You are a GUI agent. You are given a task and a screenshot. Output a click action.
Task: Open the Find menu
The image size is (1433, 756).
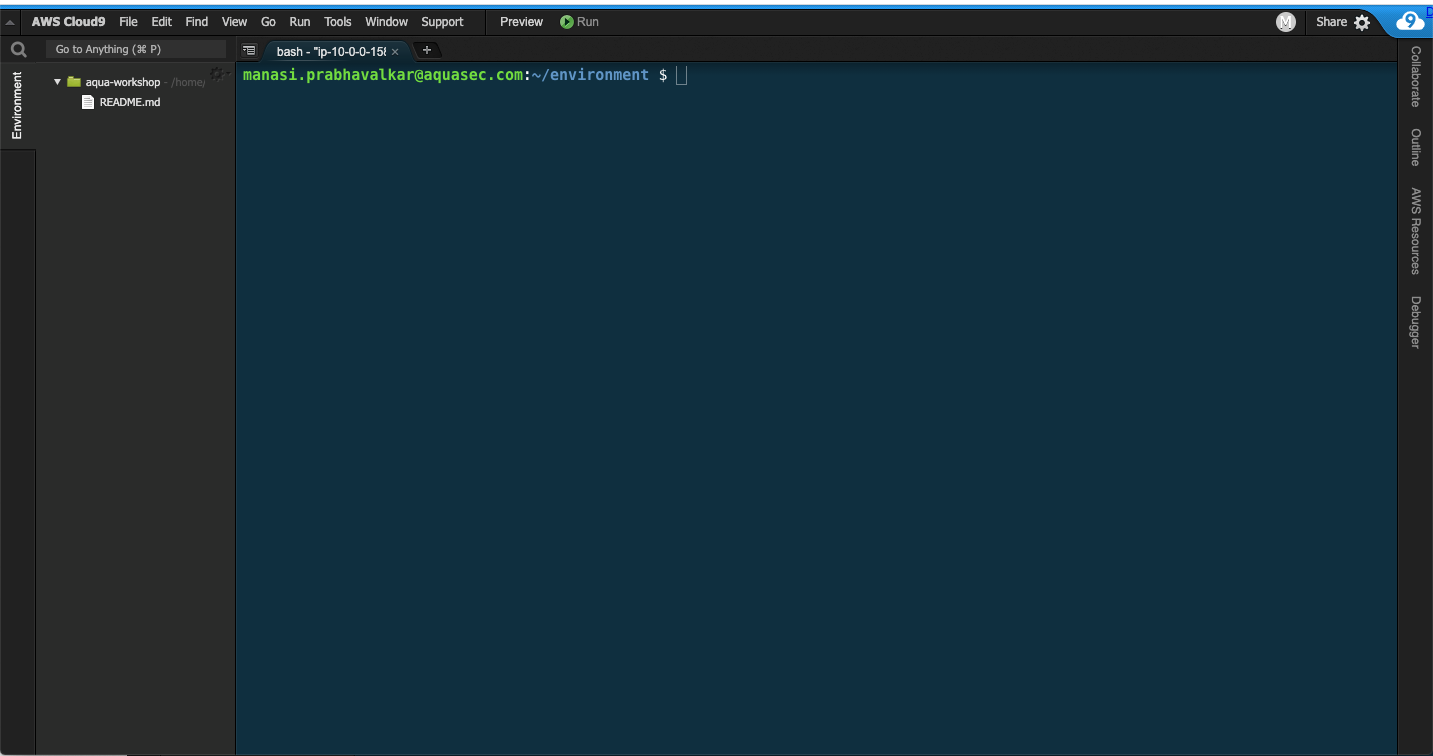[x=197, y=22]
